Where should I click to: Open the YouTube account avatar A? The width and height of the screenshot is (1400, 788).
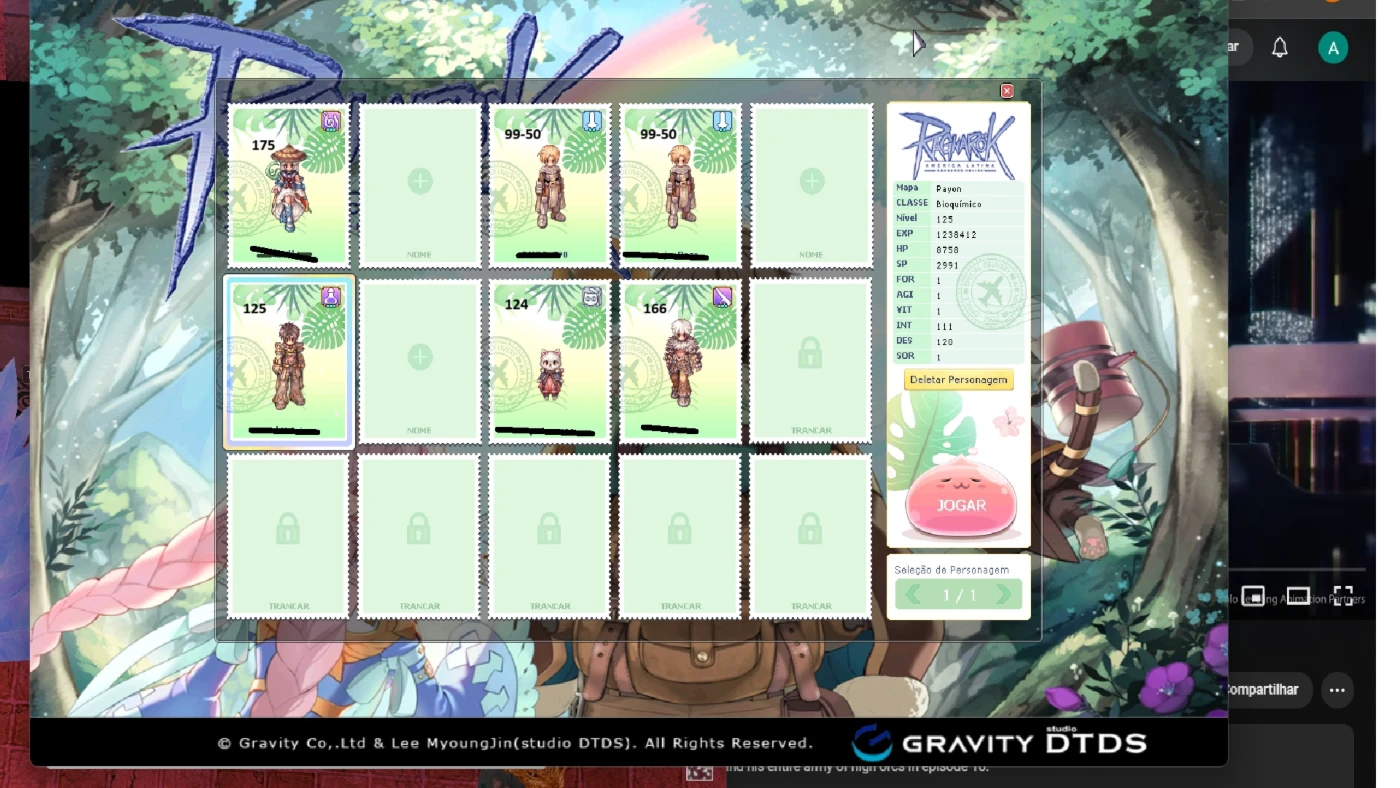point(1333,47)
